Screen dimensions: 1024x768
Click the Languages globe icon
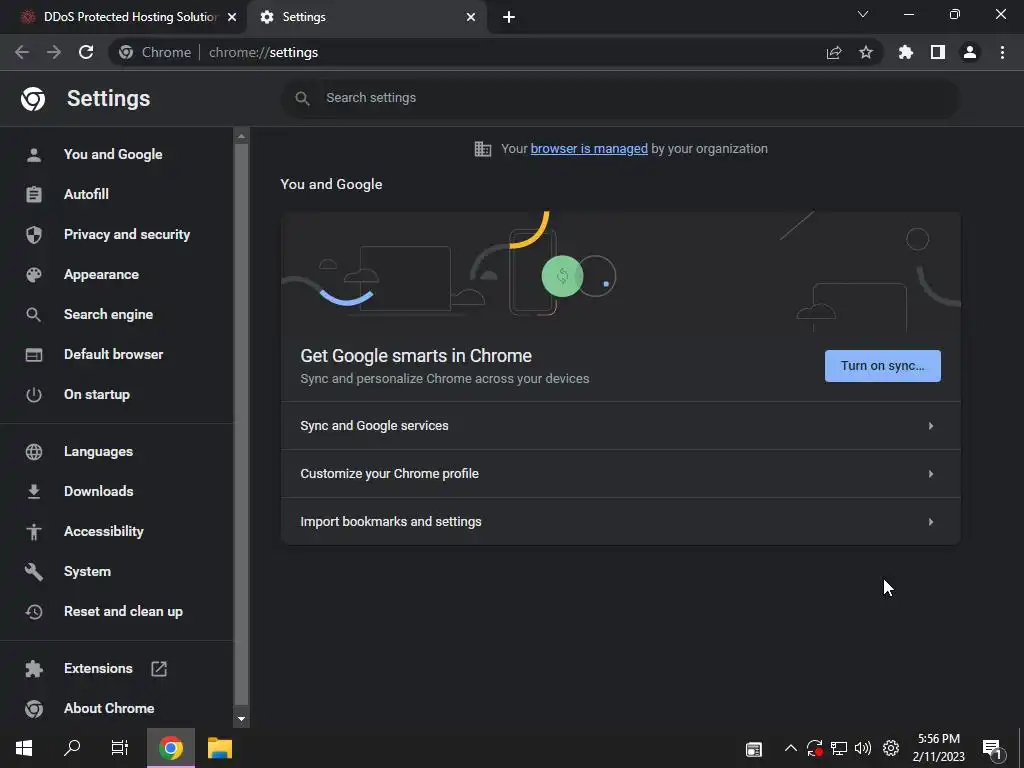[34, 452]
